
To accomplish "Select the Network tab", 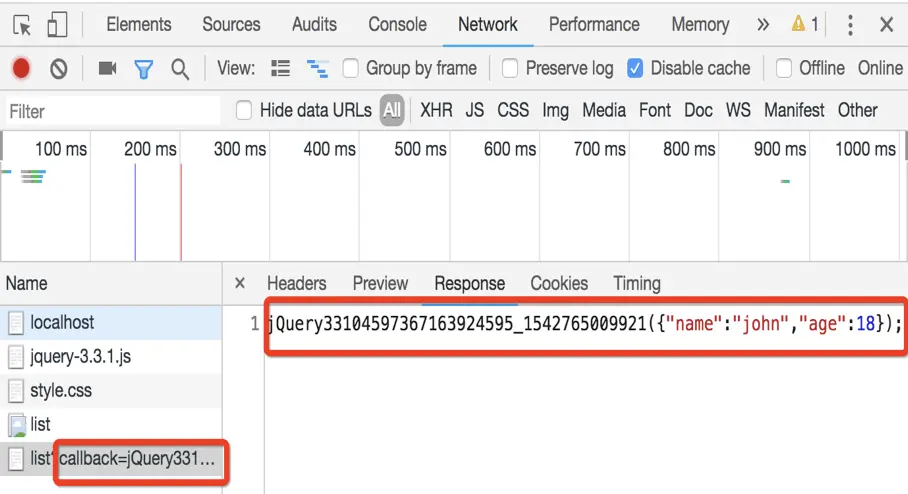I will 488,24.
